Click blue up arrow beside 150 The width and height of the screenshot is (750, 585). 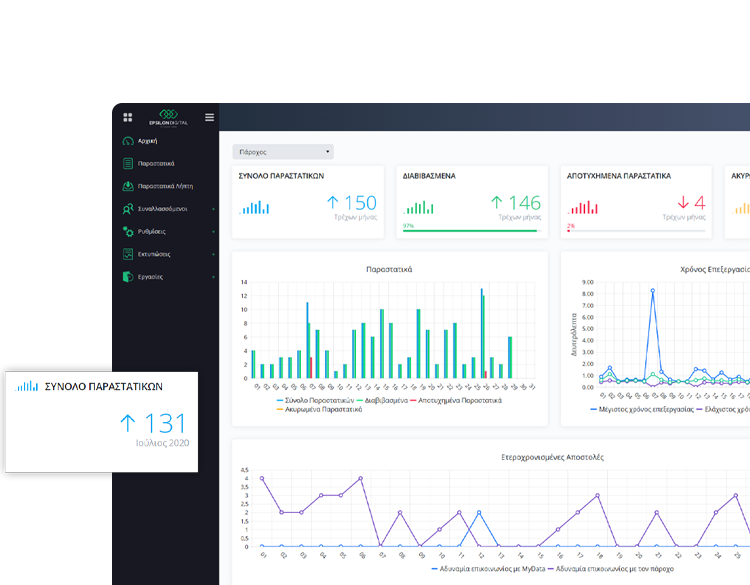[333, 202]
